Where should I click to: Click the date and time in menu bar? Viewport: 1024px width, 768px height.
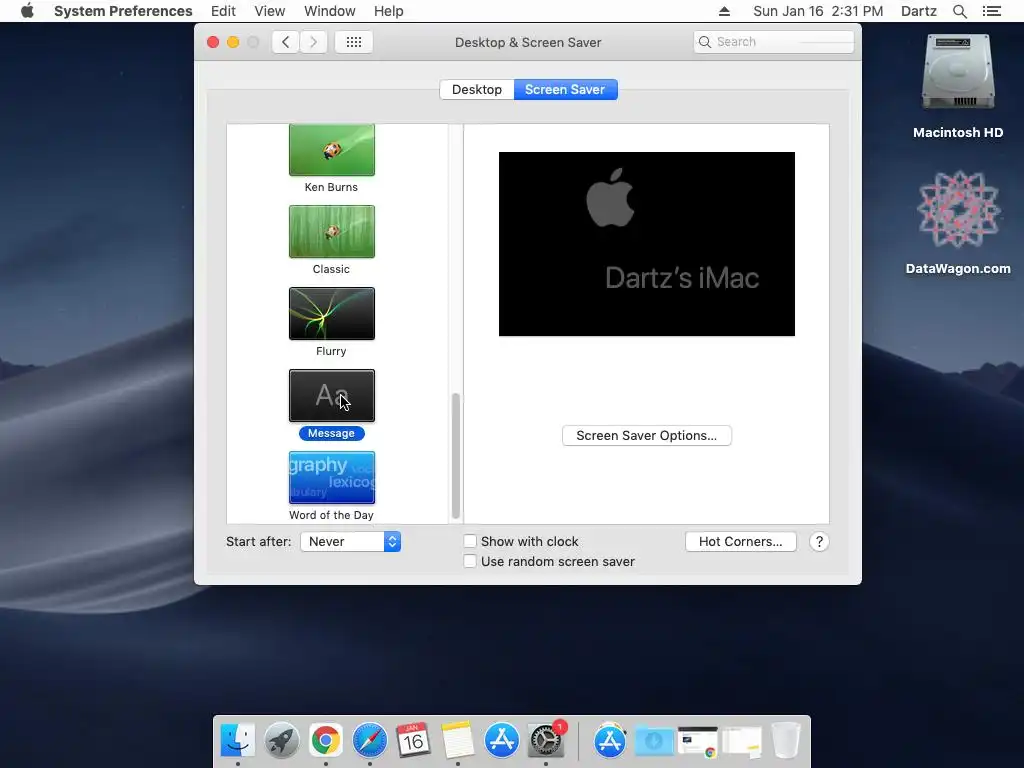click(818, 11)
